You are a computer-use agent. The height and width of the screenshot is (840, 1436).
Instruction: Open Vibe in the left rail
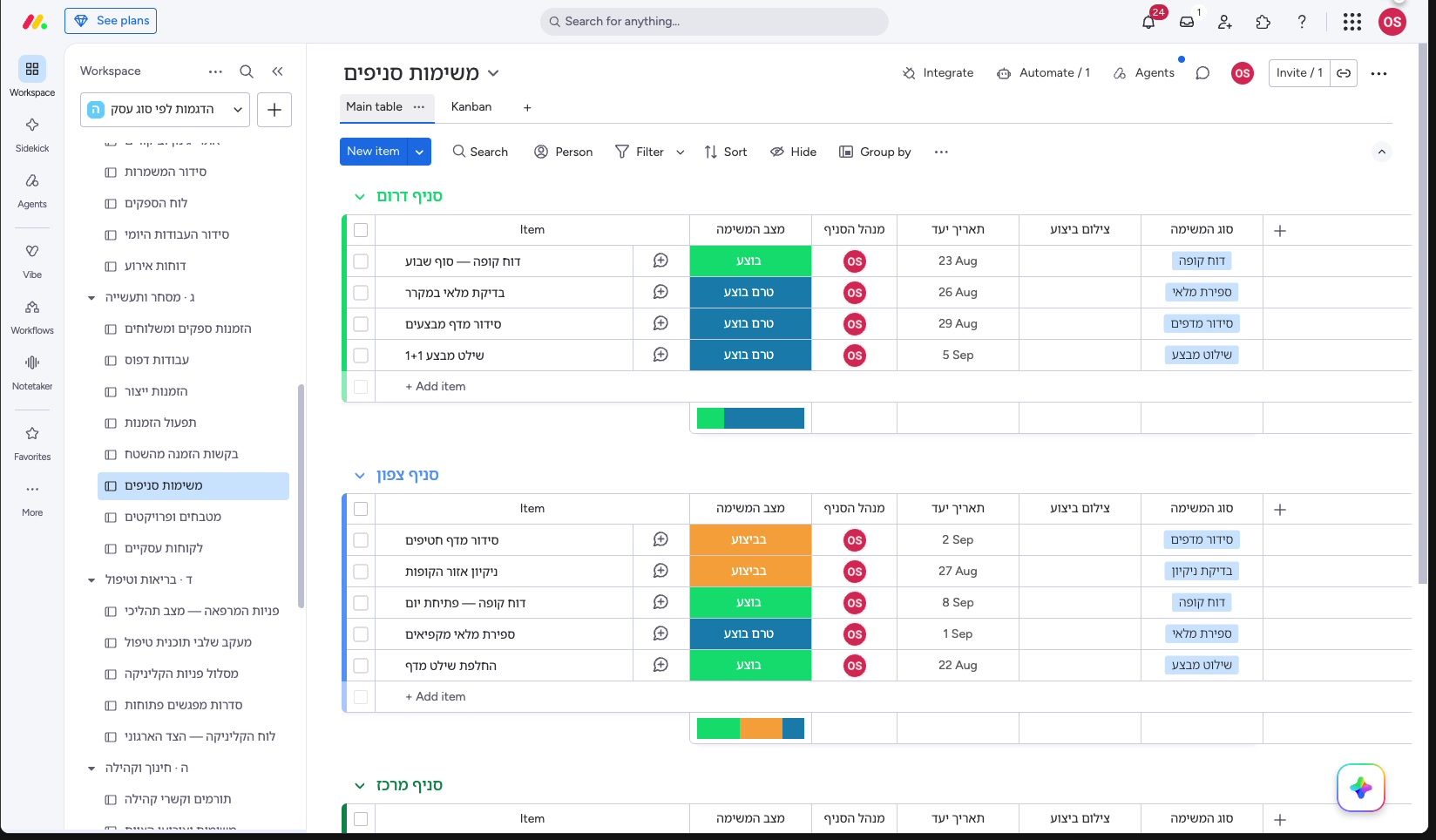point(32,260)
